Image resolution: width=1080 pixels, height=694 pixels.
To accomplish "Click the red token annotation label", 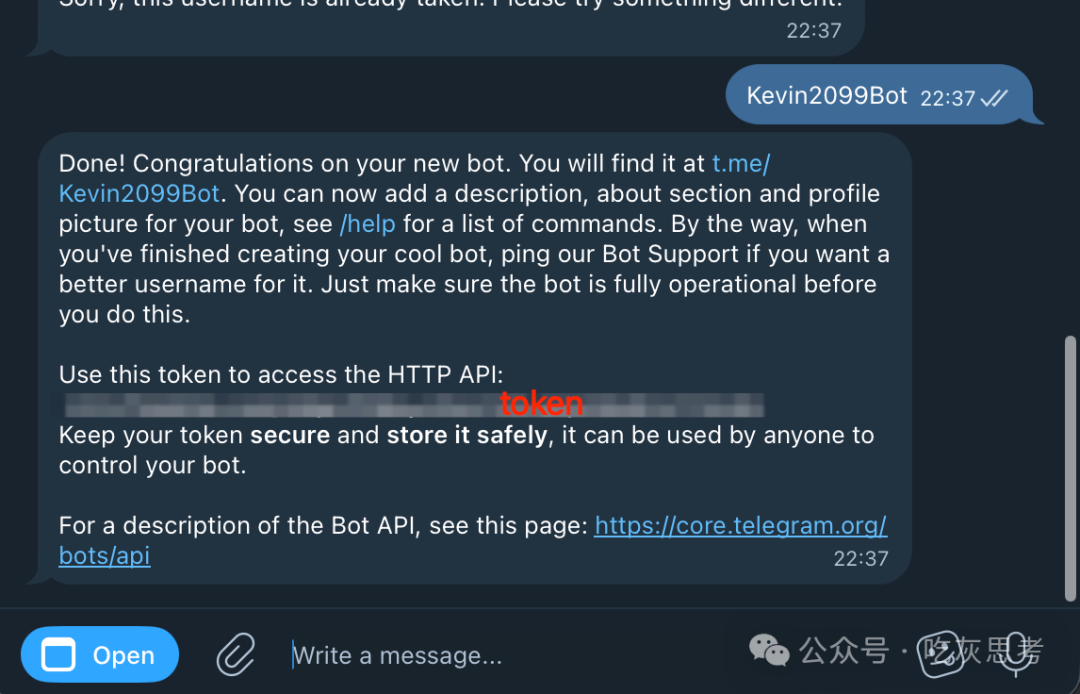I will pyautogui.click(x=541, y=403).
